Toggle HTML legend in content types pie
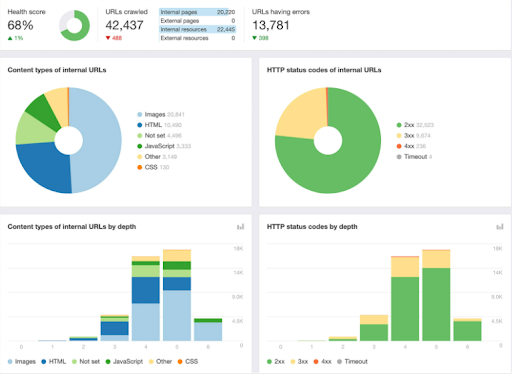Image resolution: width=512 pixels, height=374 pixels. pyautogui.click(x=159, y=125)
